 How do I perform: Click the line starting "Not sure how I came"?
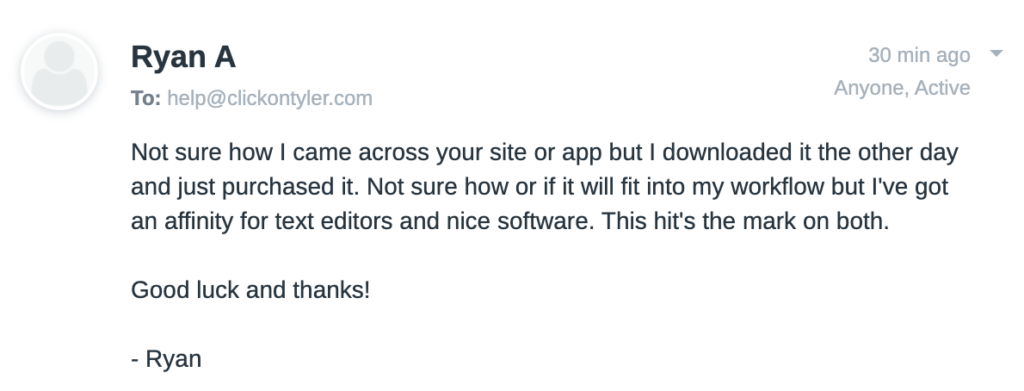(x=545, y=153)
